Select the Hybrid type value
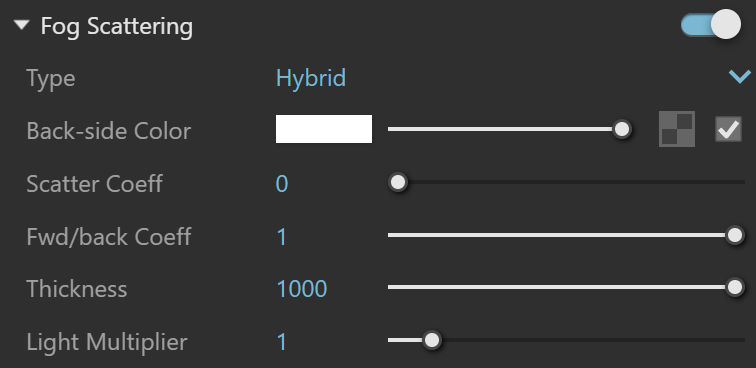The image size is (756, 368). (310, 79)
